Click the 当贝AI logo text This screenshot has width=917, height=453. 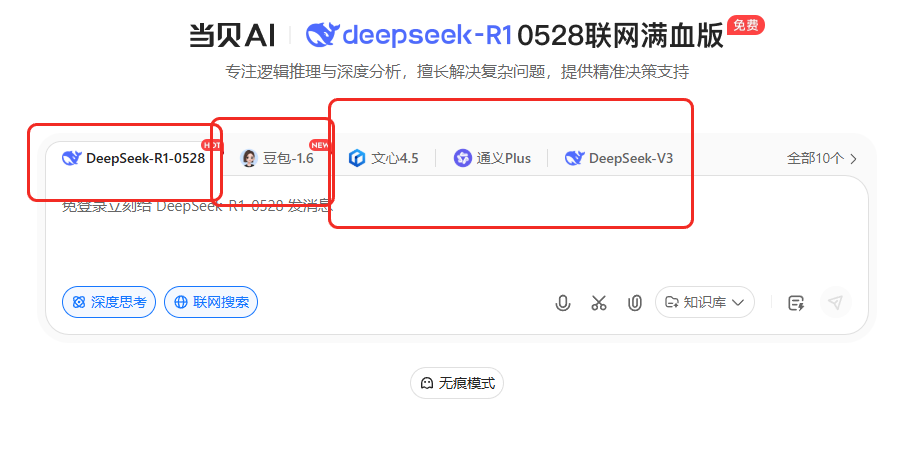pyautogui.click(x=232, y=36)
